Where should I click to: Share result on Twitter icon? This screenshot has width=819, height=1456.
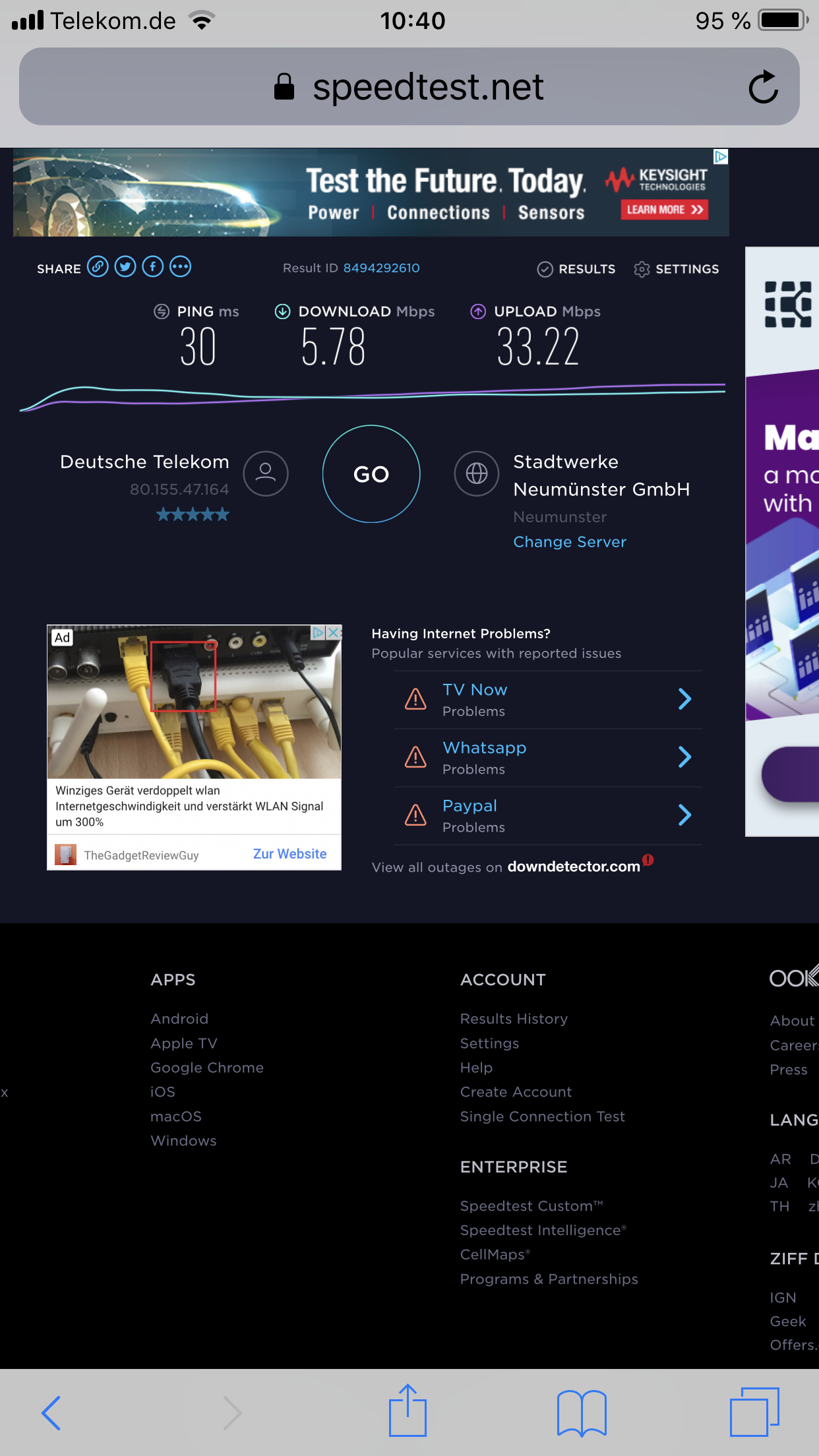click(x=125, y=267)
